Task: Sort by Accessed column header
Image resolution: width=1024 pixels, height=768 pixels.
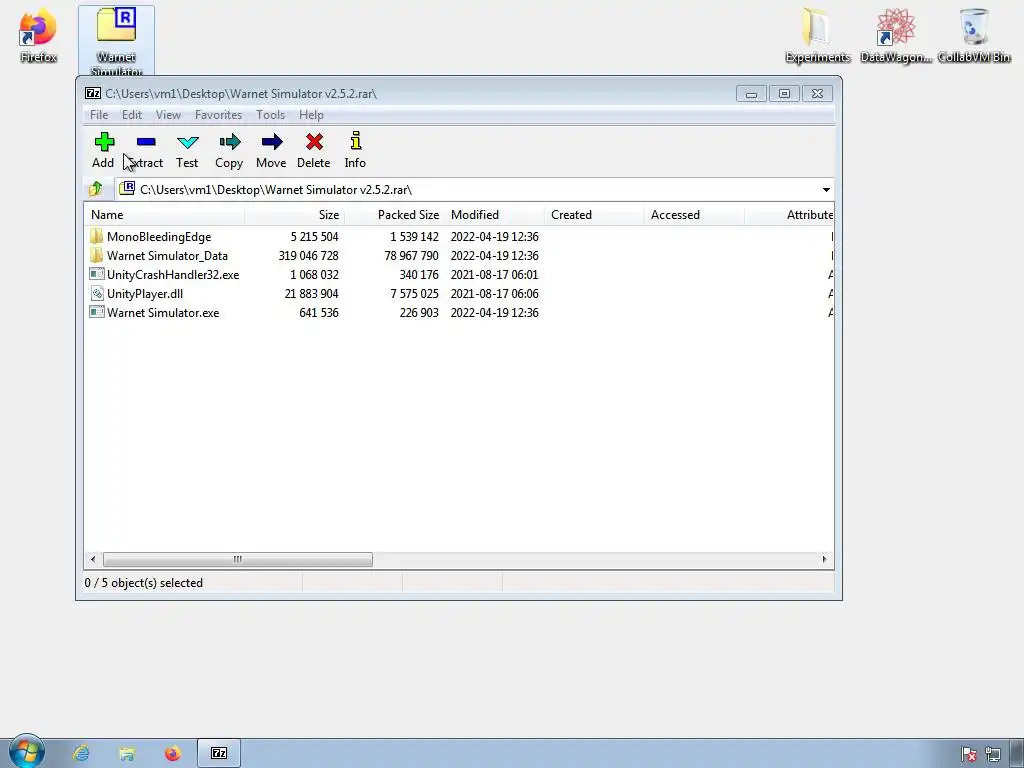Action: click(x=694, y=215)
